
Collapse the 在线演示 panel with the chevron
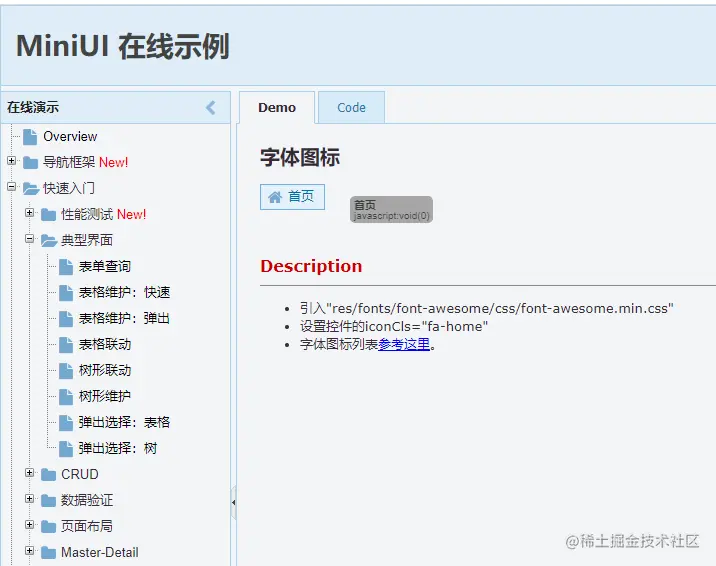click(211, 108)
